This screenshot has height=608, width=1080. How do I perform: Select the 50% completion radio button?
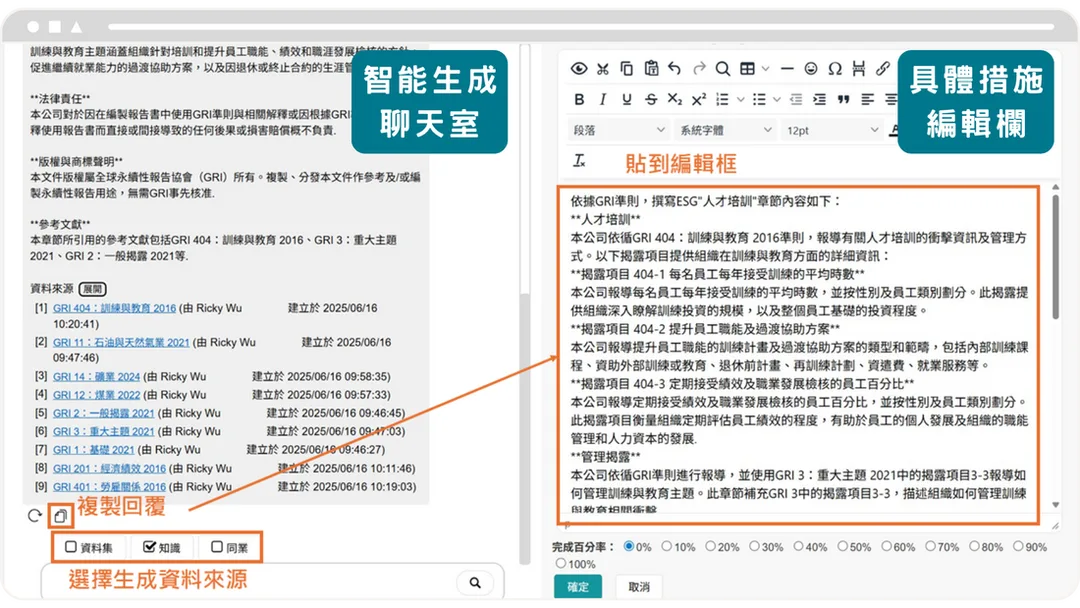[842, 546]
